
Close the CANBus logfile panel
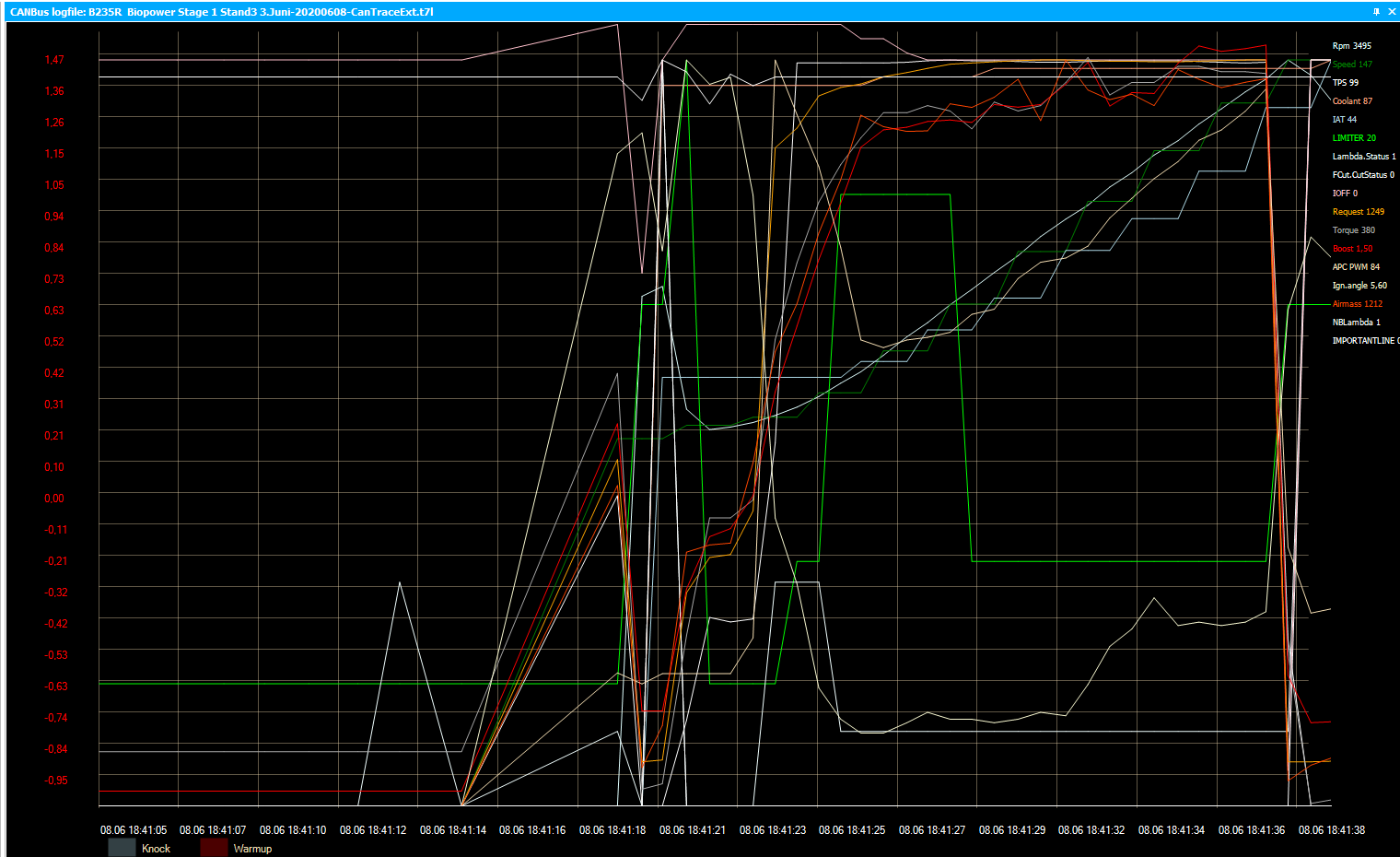[1391, 12]
